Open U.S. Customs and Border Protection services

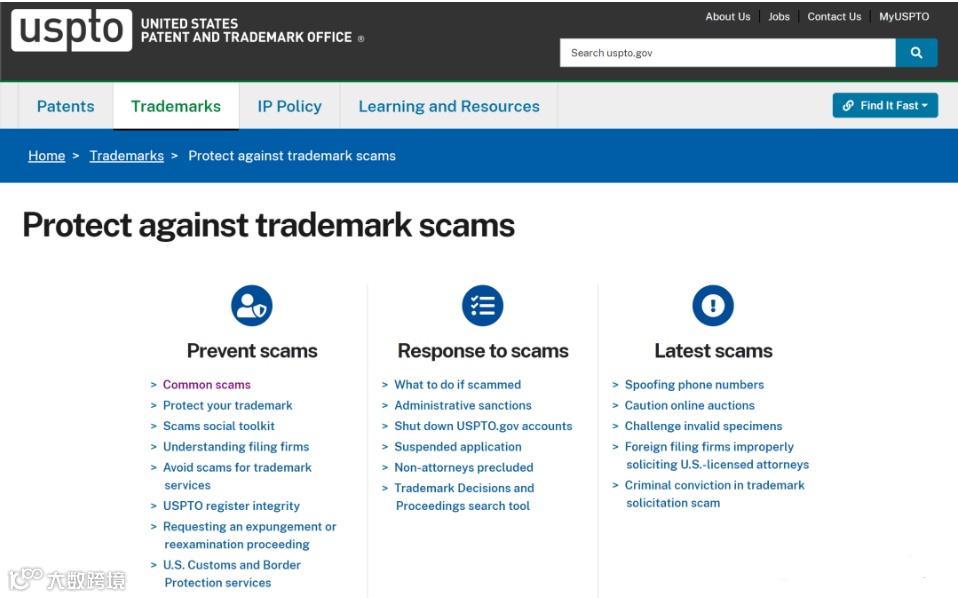click(232, 574)
